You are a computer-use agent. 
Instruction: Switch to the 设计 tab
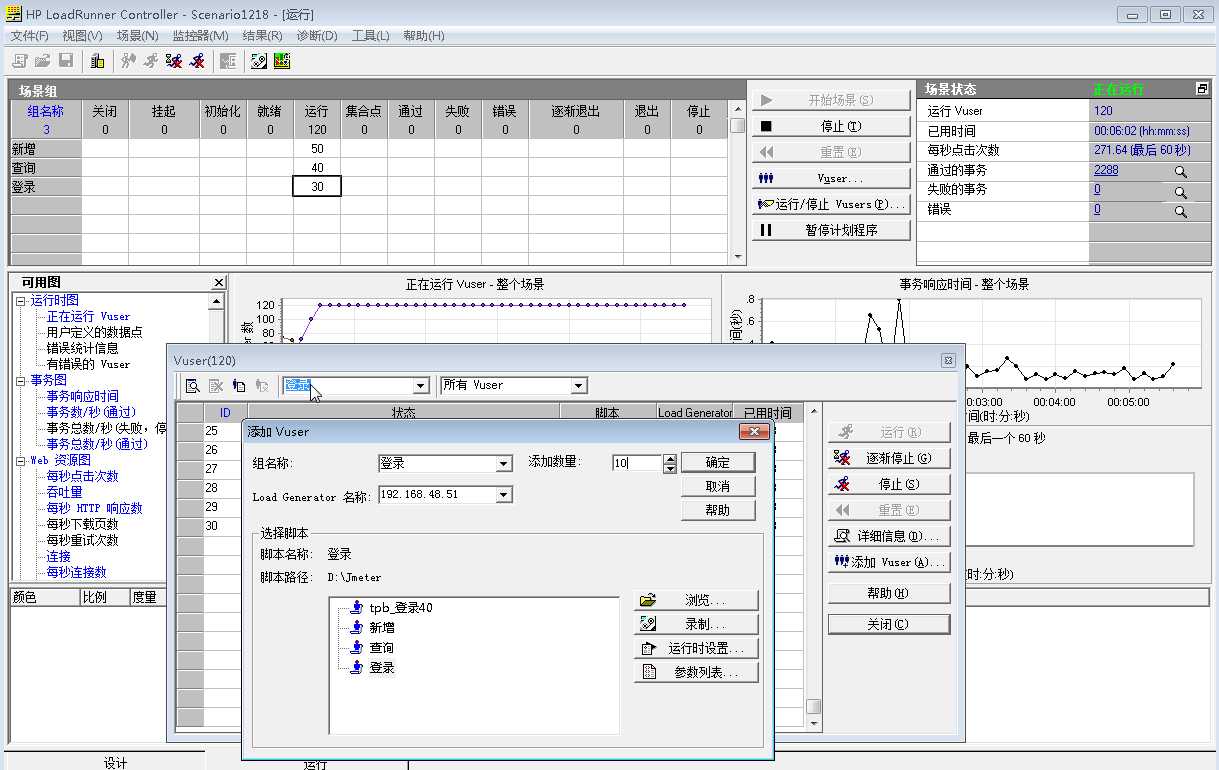click(115, 763)
